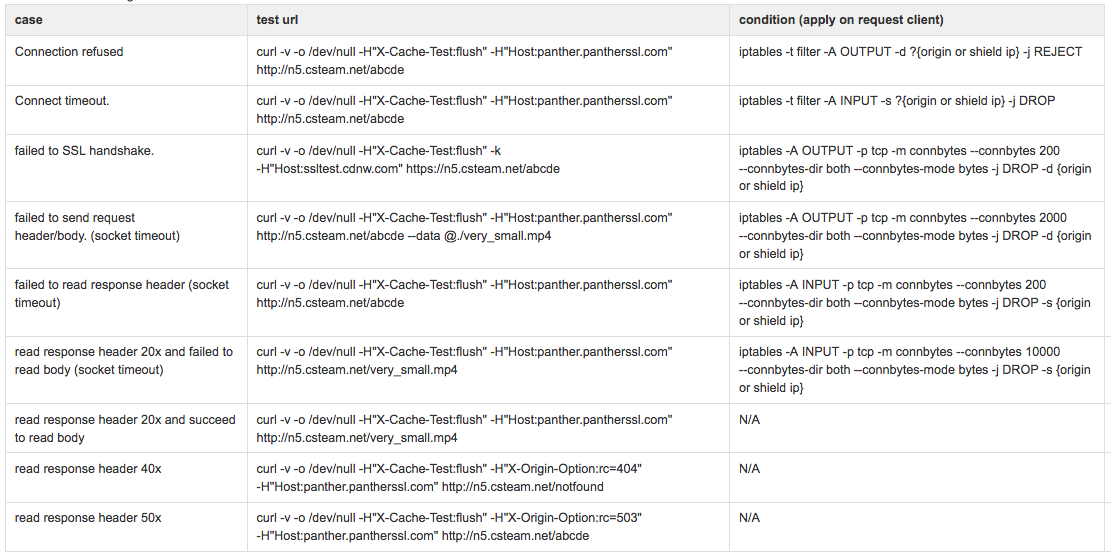Click N/A condition in the 40x row
1111x558 pixels.
[x=749, y=469]
